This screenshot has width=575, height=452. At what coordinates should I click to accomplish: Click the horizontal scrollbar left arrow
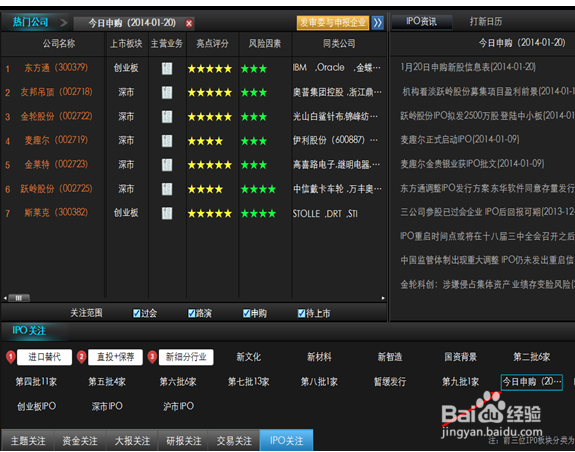5,298
